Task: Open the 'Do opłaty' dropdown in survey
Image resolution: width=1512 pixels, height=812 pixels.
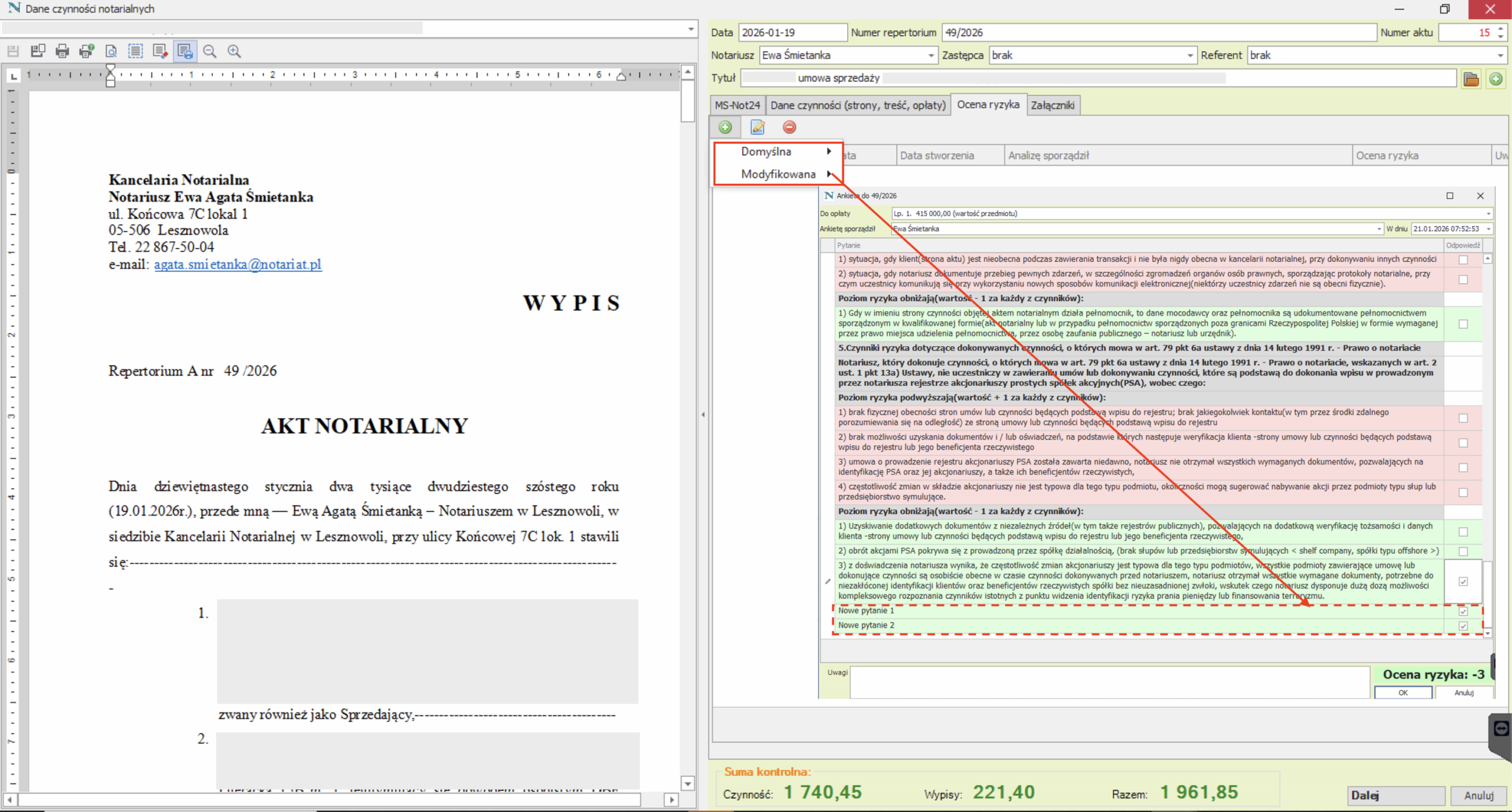Action: pos(1488,213)
